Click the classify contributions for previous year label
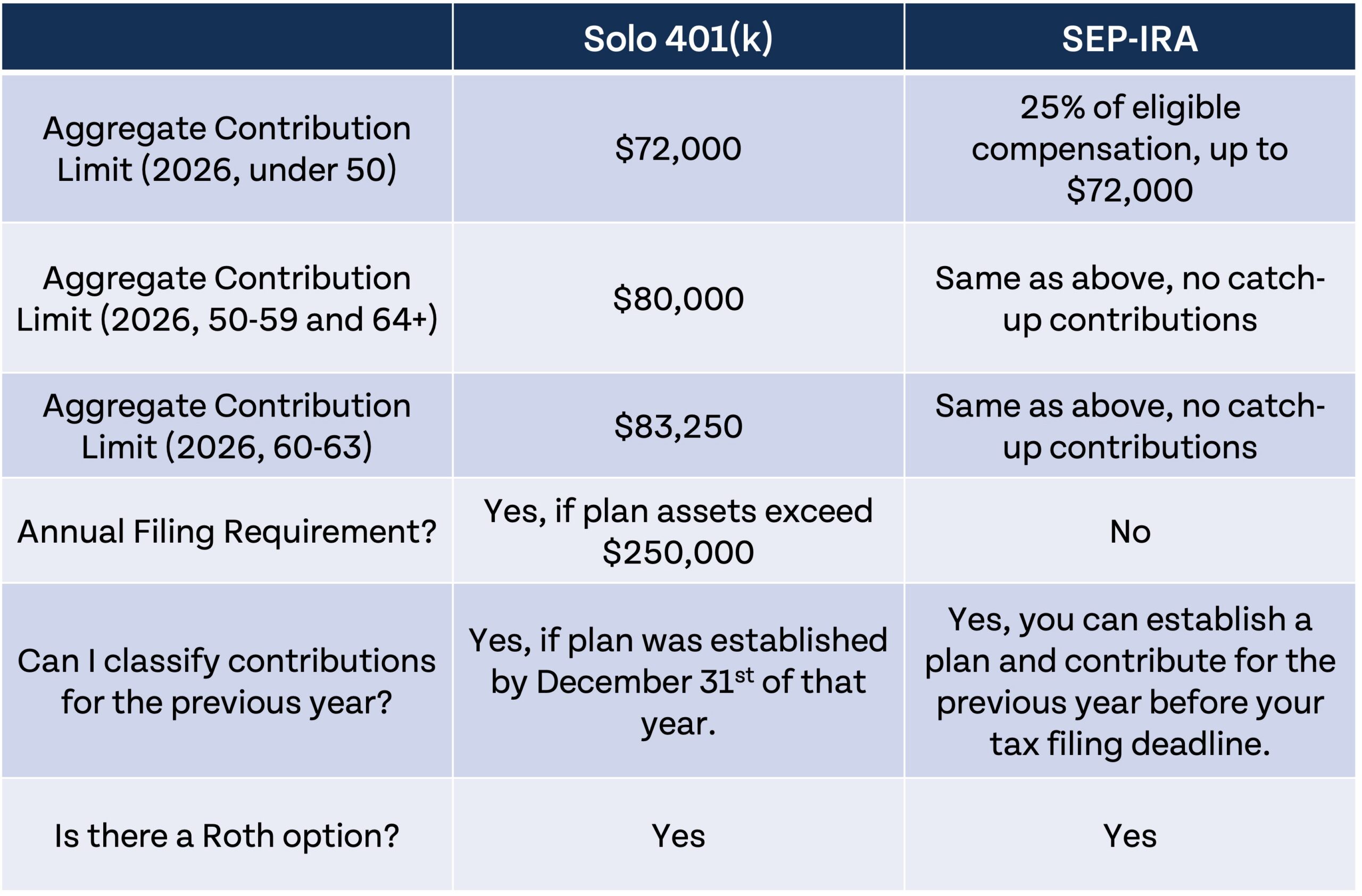Viewport: 1362px width, 896px height. click(x=227, y=682)
